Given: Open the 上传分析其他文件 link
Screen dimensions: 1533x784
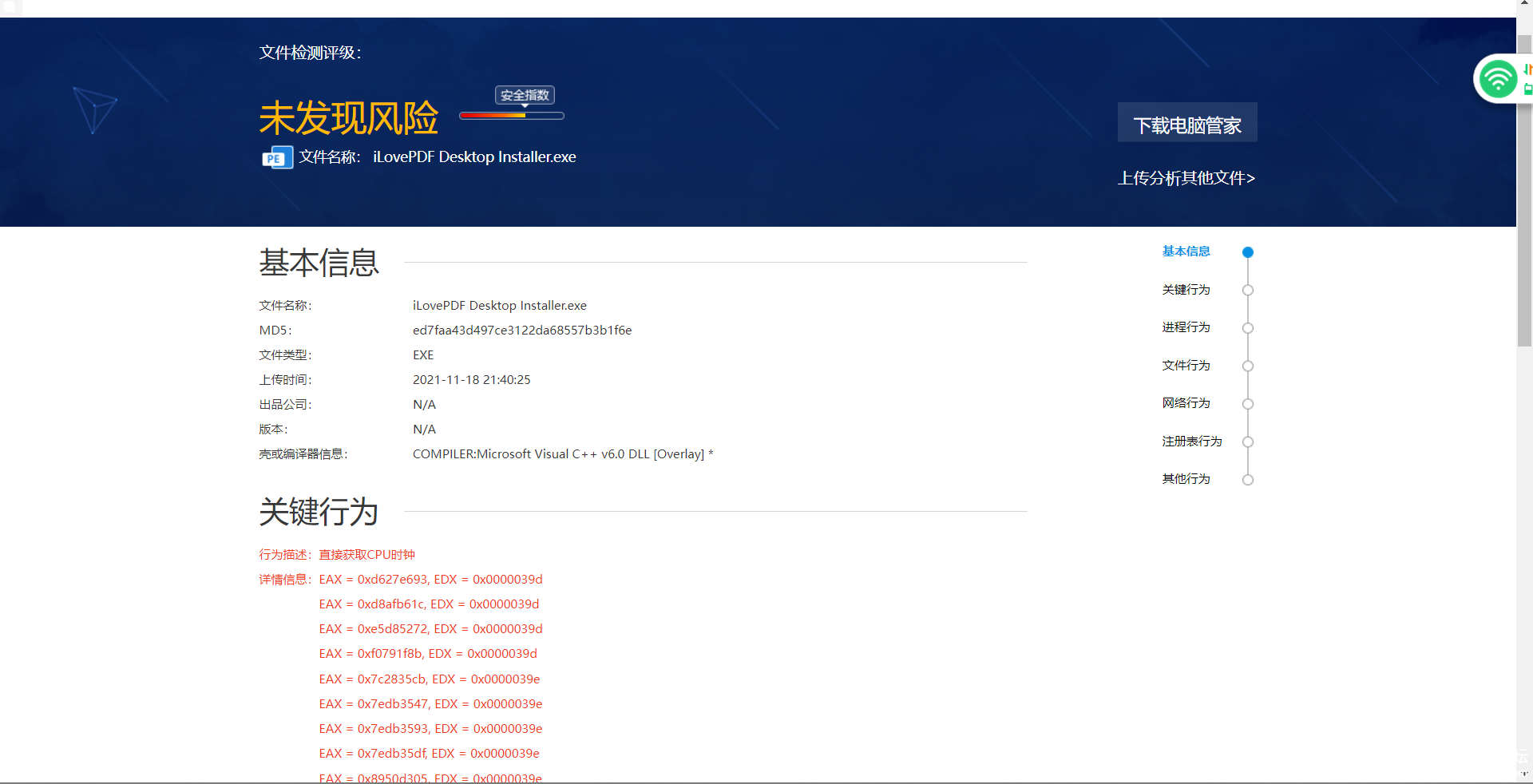Looking at the screenshot, I should point(1186,178).
